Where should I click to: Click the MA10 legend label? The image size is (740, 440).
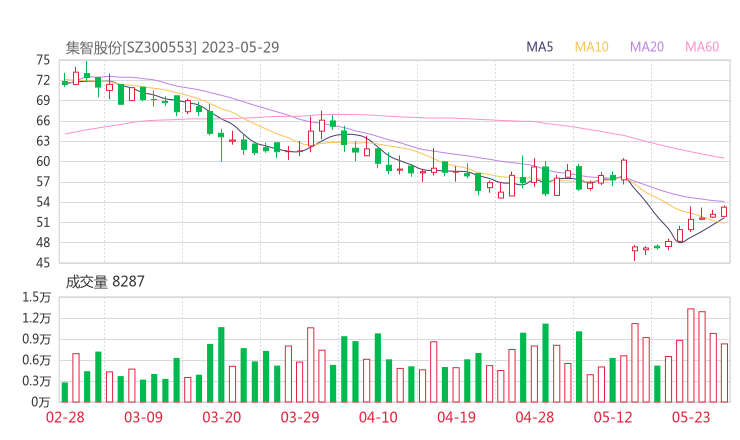pyautogui.click(x=591, y=47)
